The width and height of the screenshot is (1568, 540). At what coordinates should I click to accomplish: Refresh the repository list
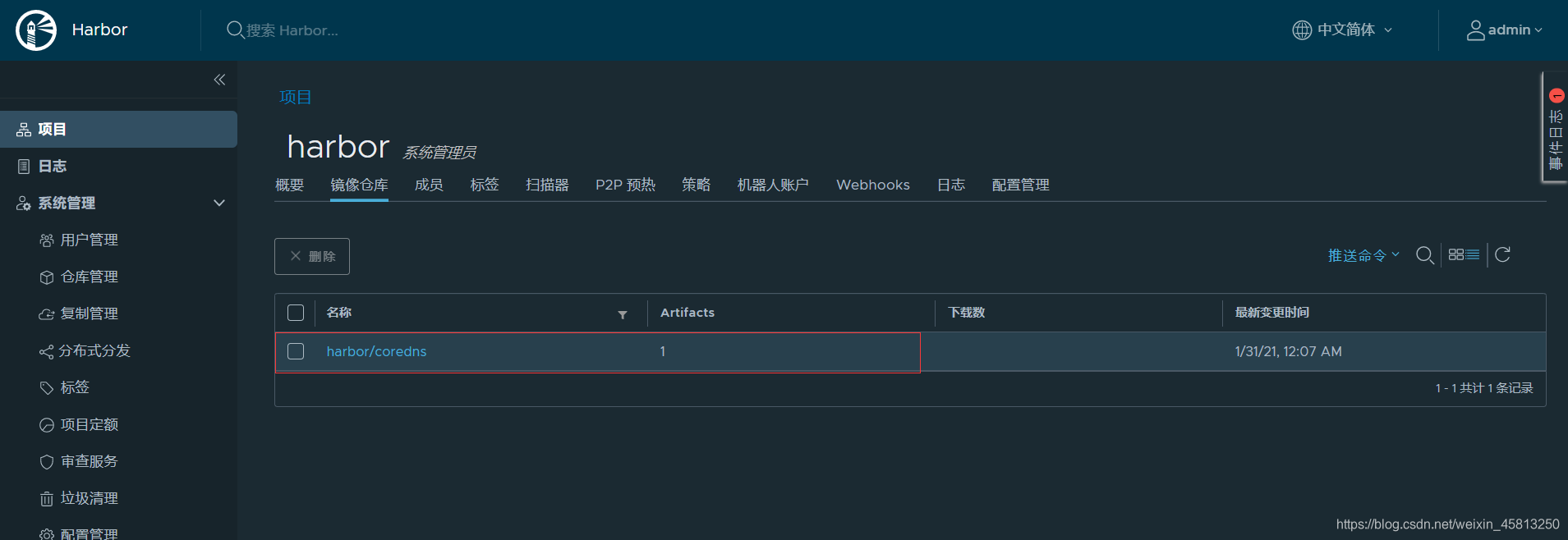(x=1502, y=254)
